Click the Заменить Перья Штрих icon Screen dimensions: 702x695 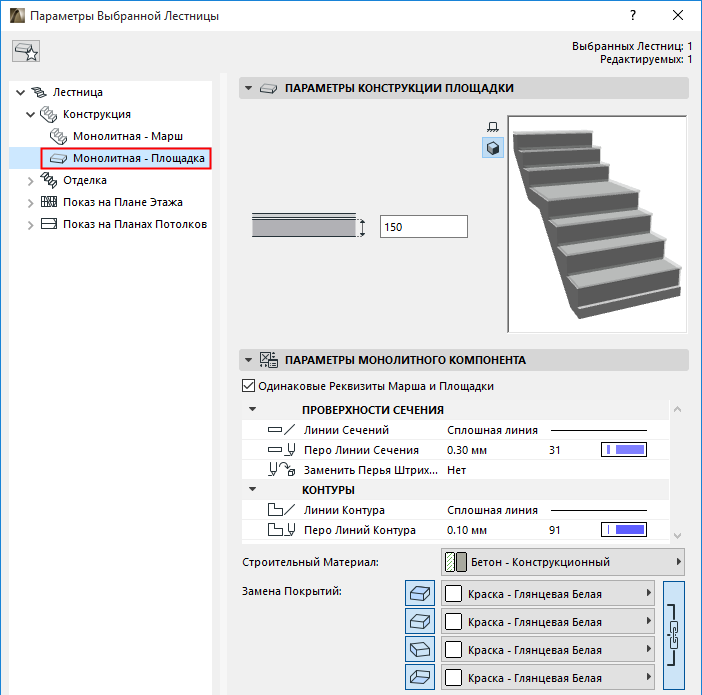282,469
